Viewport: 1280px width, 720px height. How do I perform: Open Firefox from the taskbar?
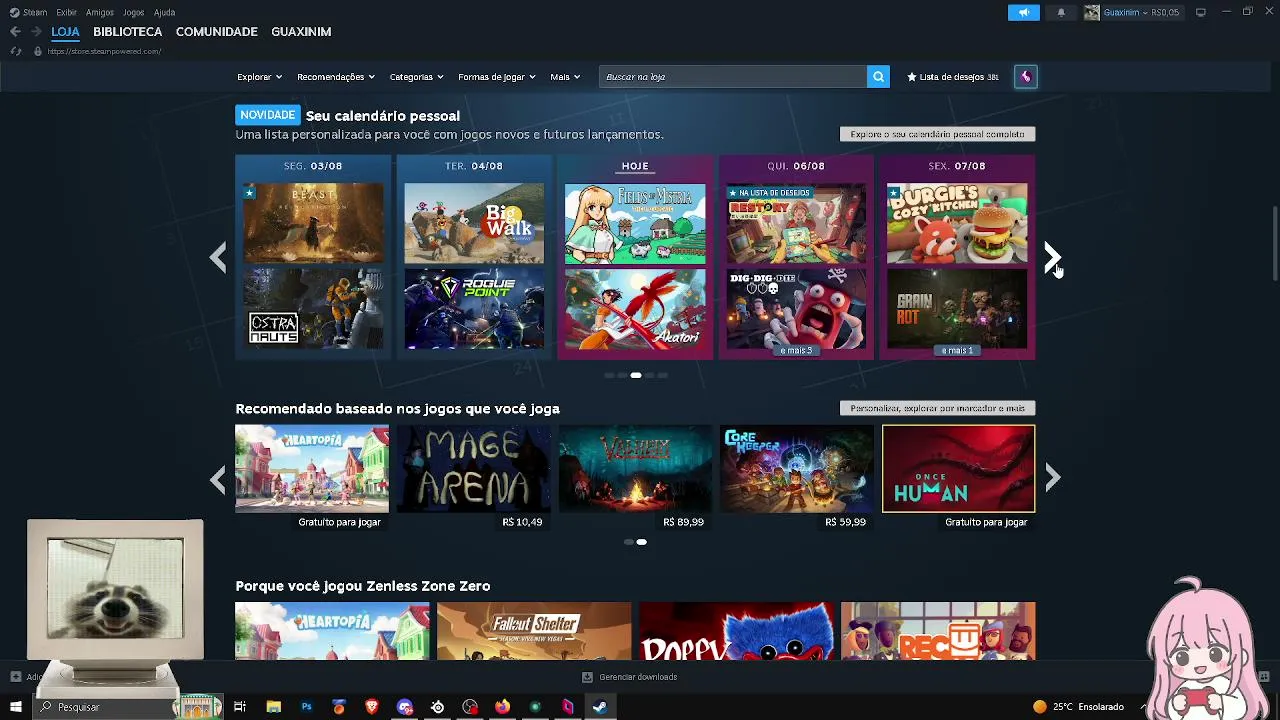502,707
